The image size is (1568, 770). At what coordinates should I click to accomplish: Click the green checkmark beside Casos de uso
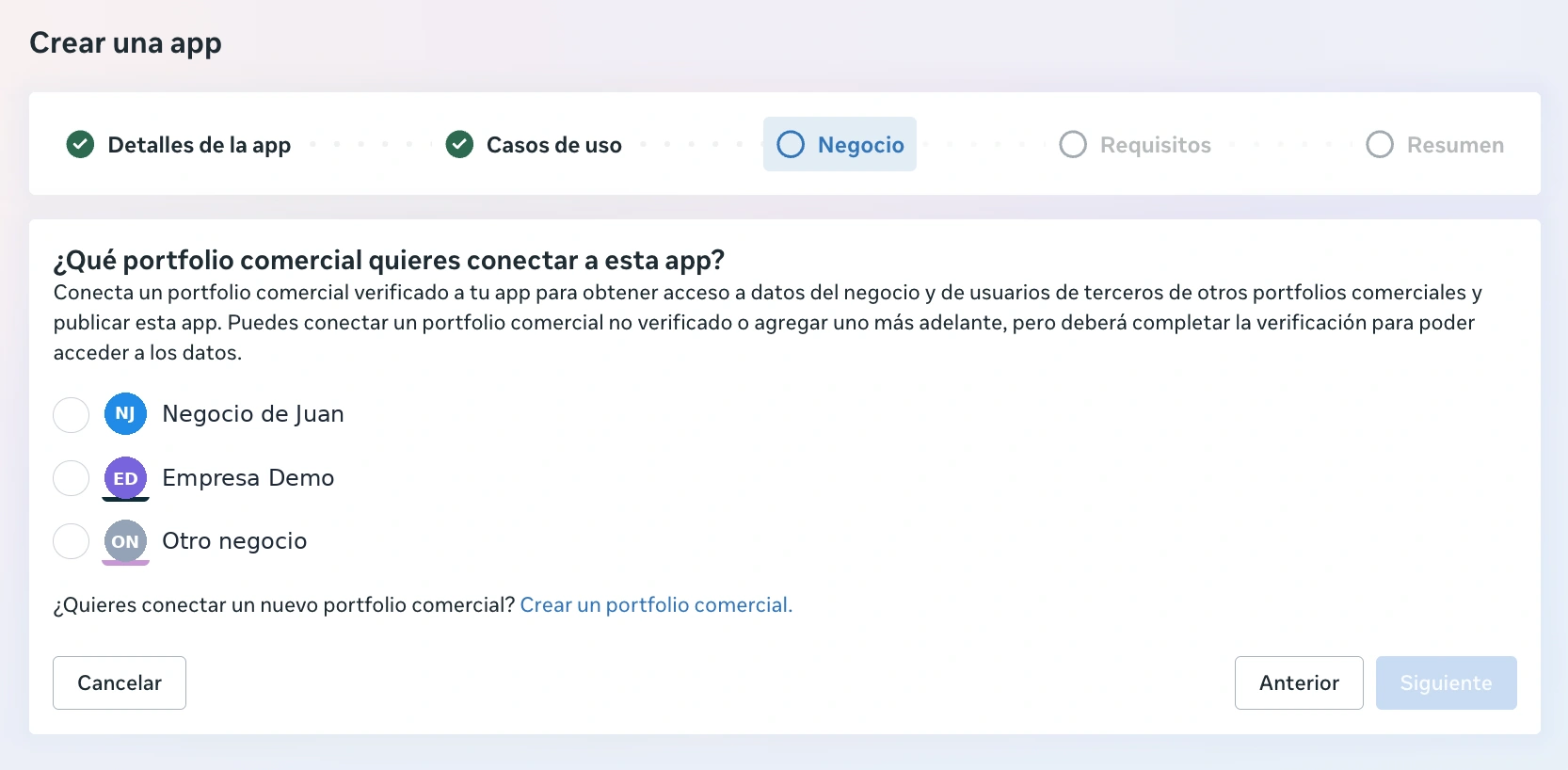pos(459,145)
